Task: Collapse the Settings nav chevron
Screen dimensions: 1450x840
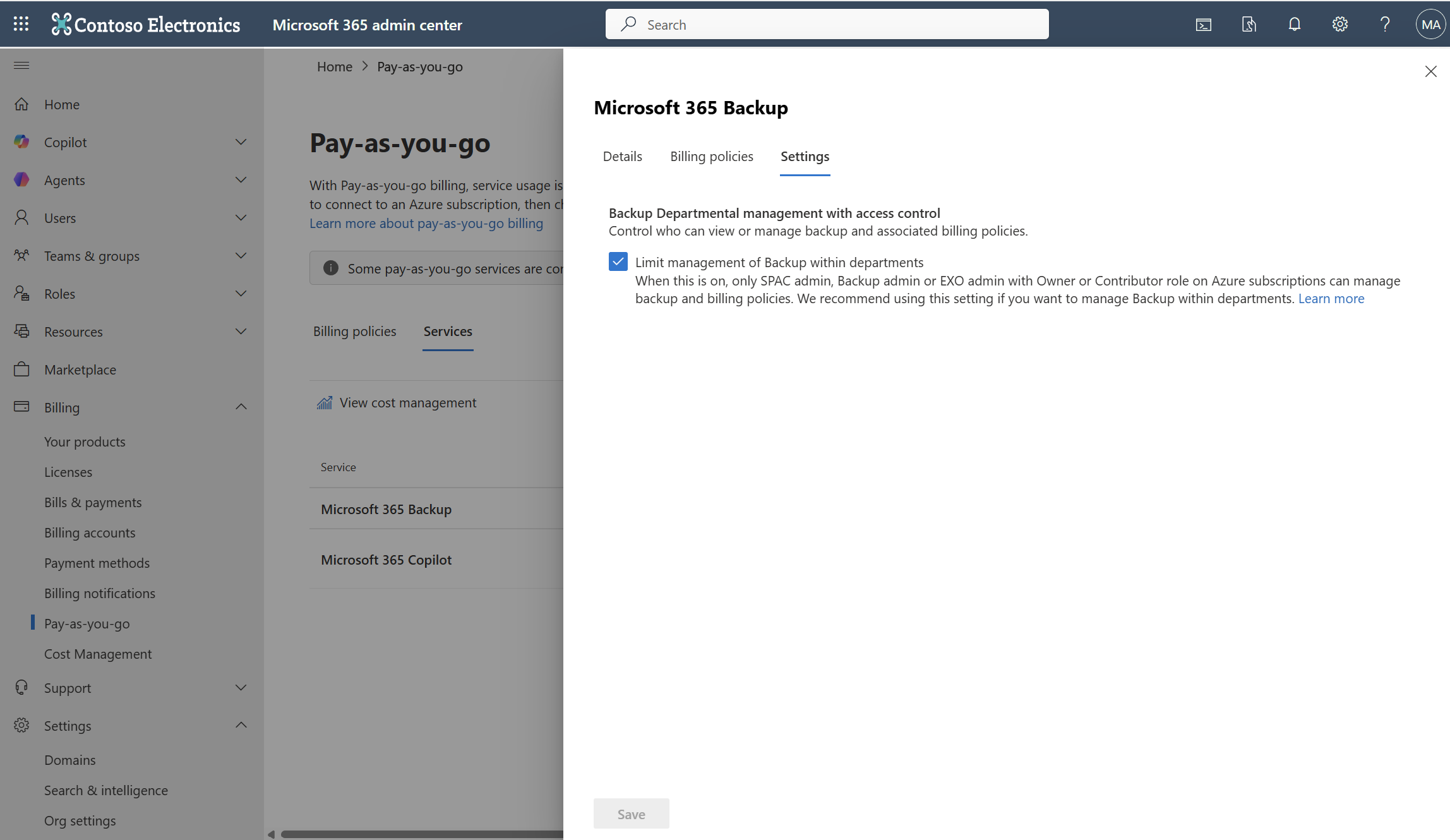Action: [x=241, y=726]
